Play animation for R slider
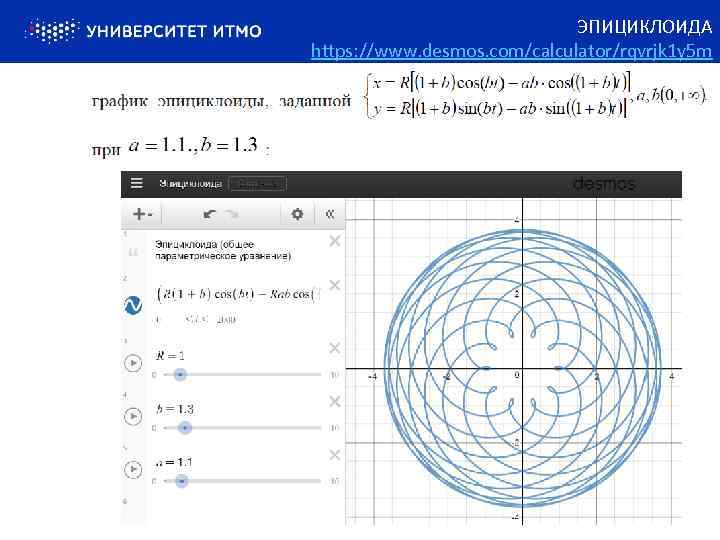 point(133,363)
